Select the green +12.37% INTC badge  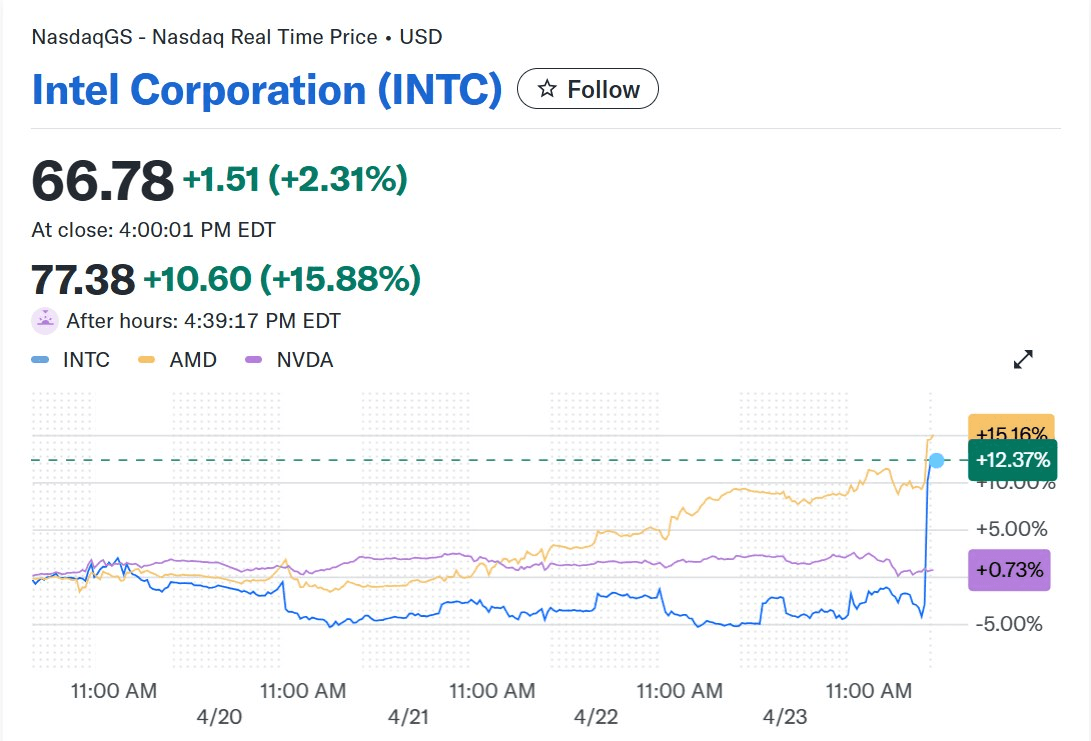click(1011, 461)
